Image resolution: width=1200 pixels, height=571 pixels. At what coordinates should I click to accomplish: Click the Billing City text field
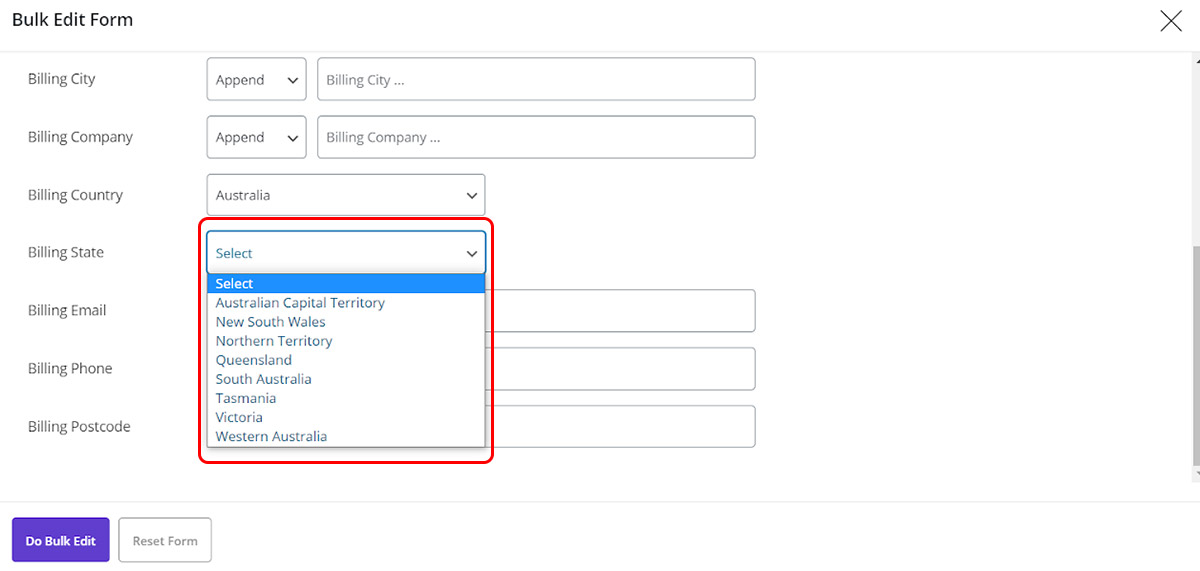(535, 80)
